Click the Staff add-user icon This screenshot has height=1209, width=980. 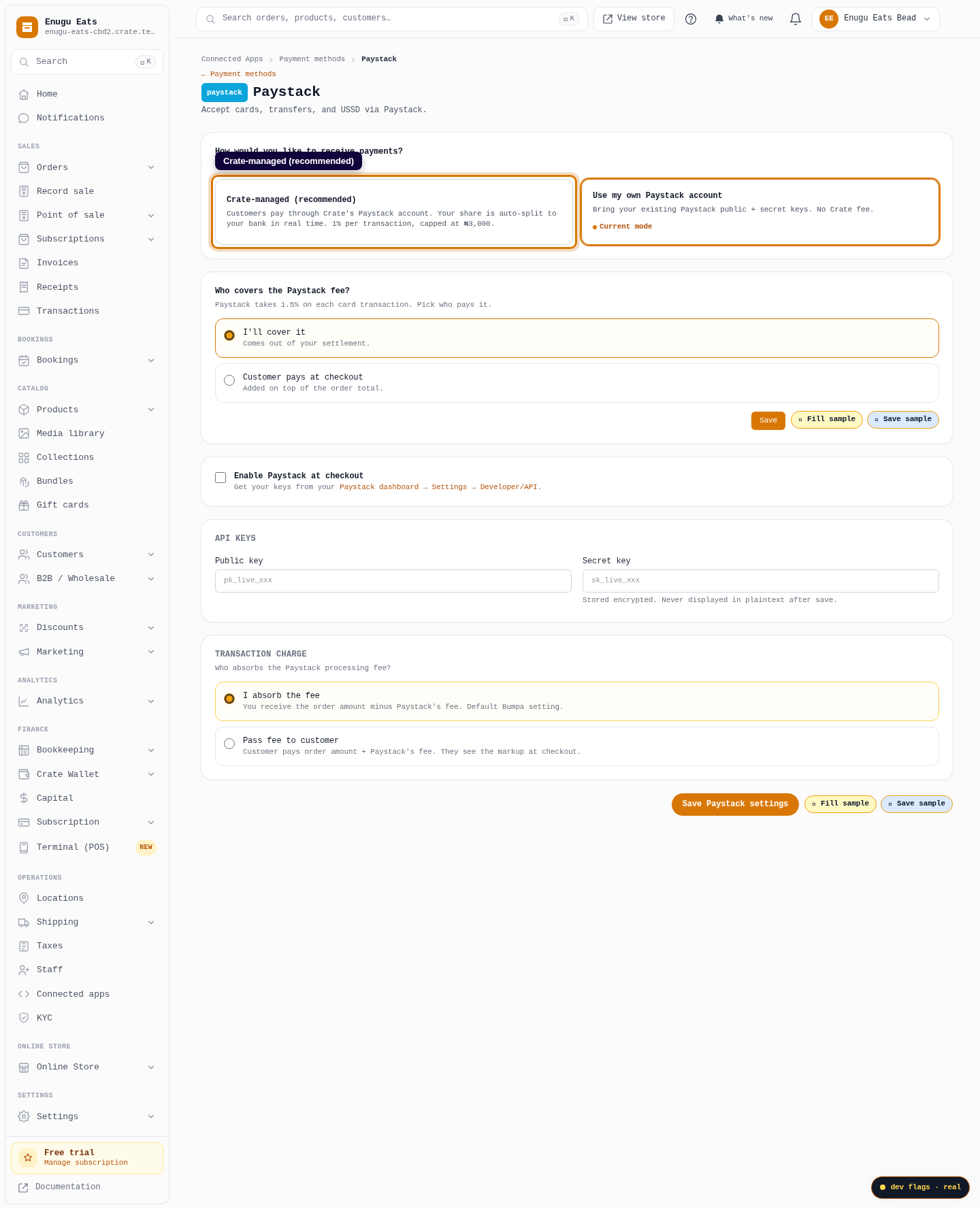pyautogui.click(x=24, y=970)
